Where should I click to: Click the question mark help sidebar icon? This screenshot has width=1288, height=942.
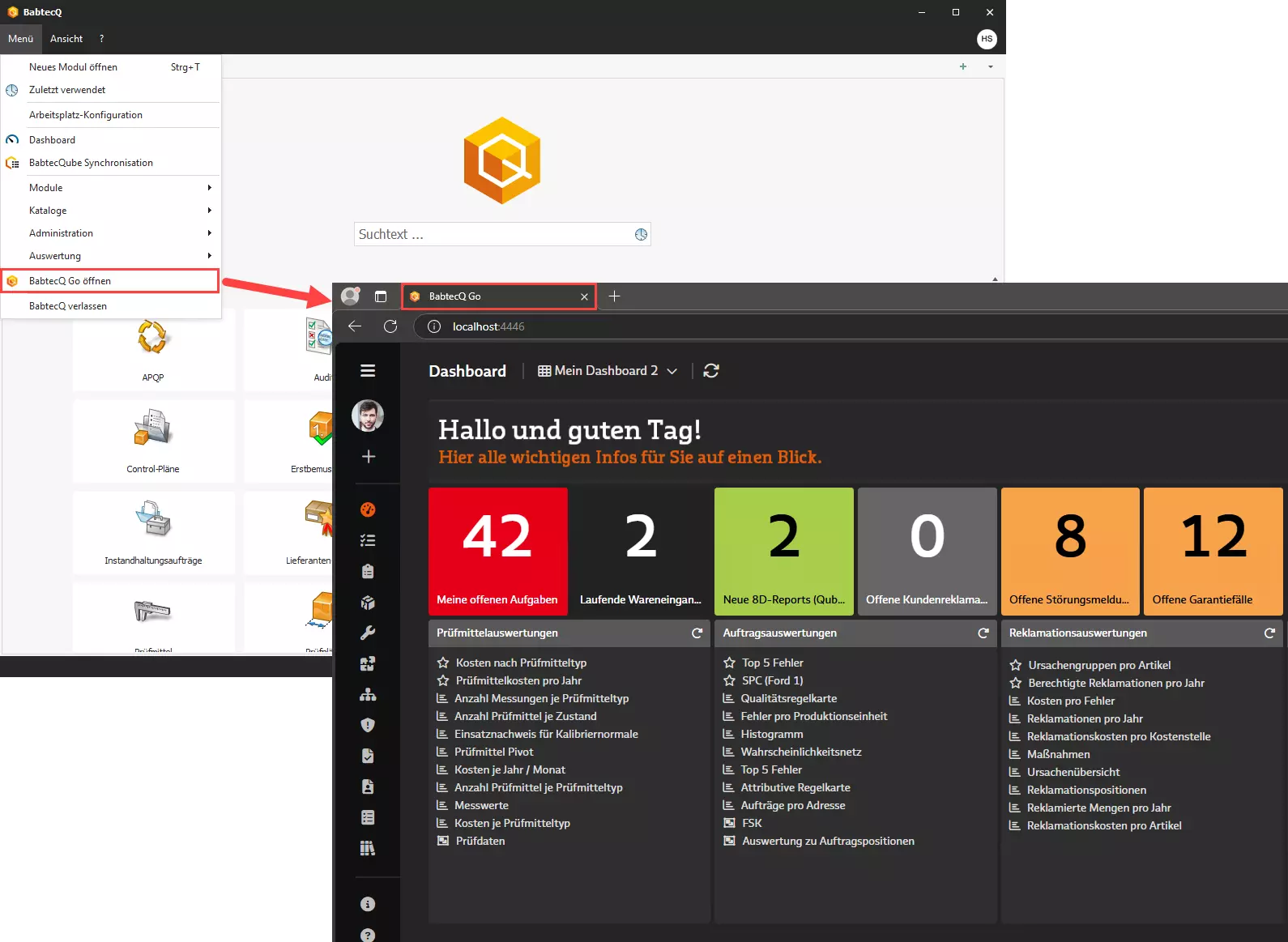click(x=368, y=935)
